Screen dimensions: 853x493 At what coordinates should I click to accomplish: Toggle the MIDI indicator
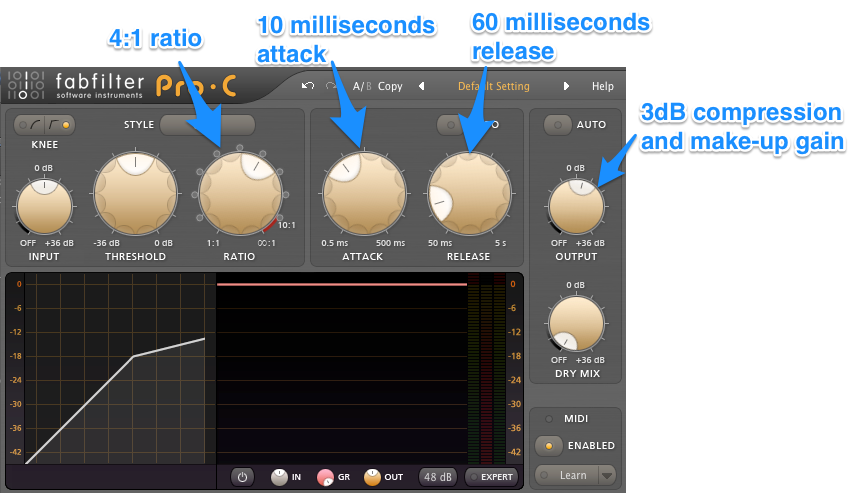tap(549, 419)
